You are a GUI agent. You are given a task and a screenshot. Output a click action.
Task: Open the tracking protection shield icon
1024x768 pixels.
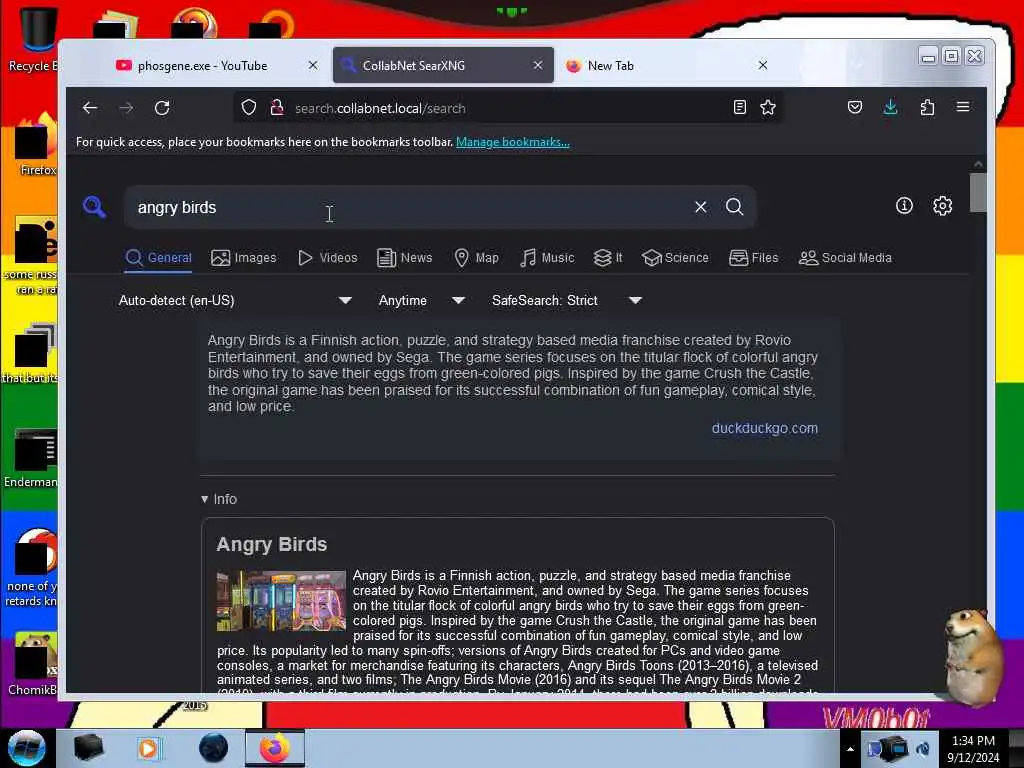click(x=249, y=108)
